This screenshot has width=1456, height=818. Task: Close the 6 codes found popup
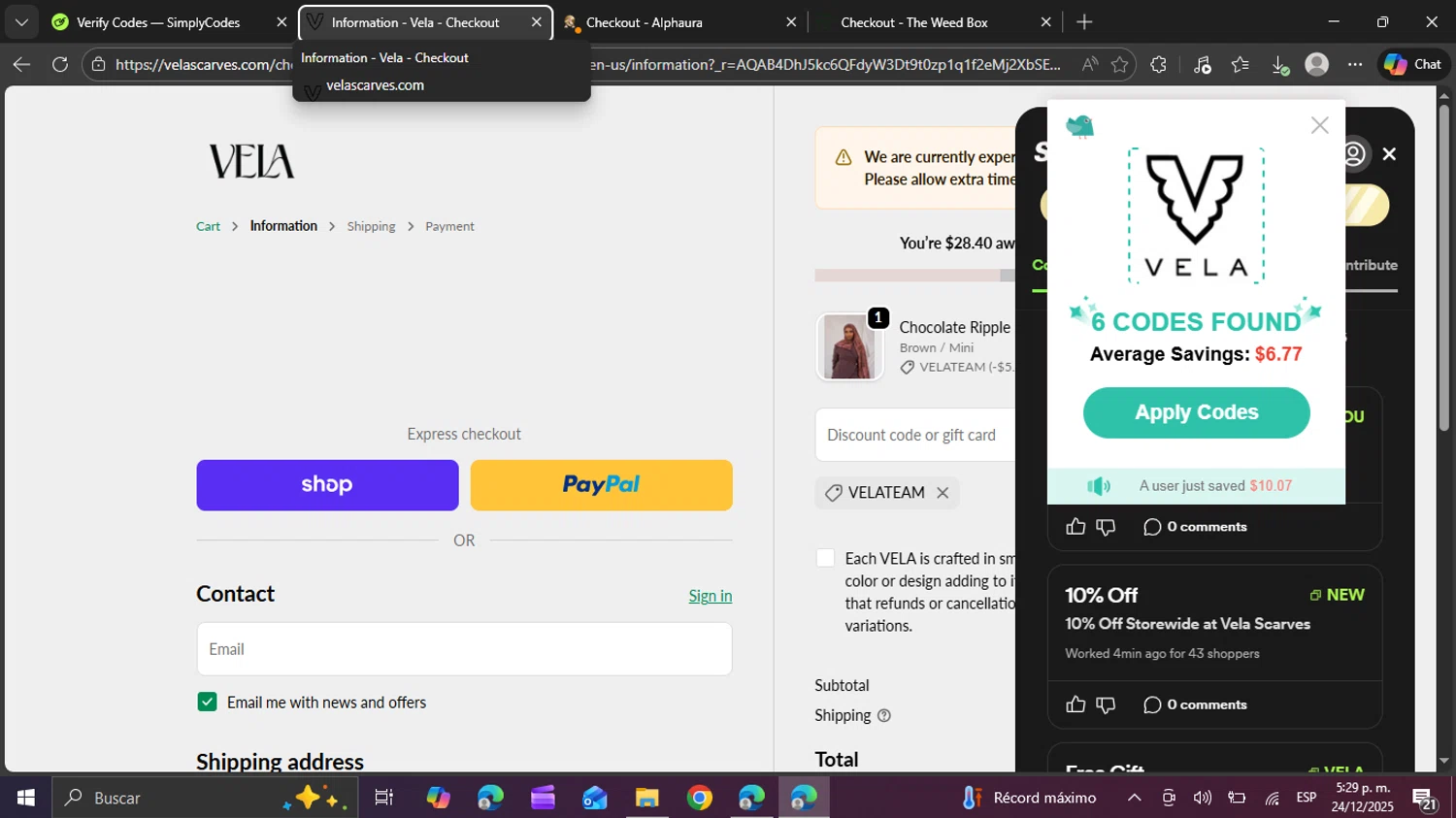coord(1319,125)
